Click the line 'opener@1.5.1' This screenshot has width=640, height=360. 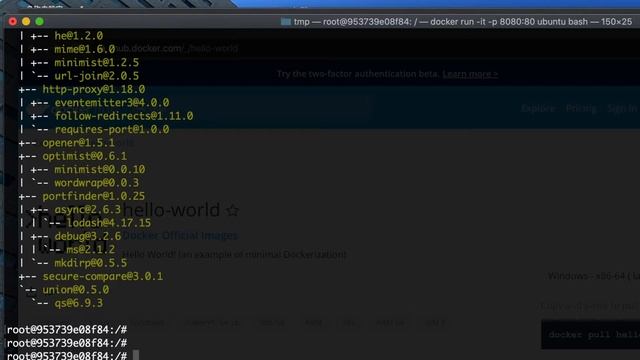click(x=79, y=143)
